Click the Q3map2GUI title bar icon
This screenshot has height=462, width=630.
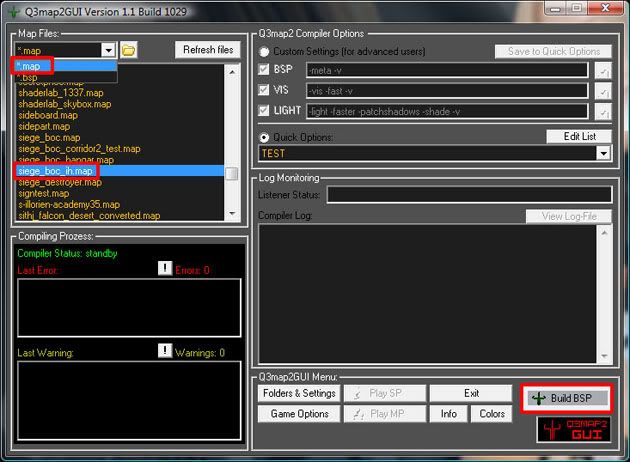click(14, 12)
